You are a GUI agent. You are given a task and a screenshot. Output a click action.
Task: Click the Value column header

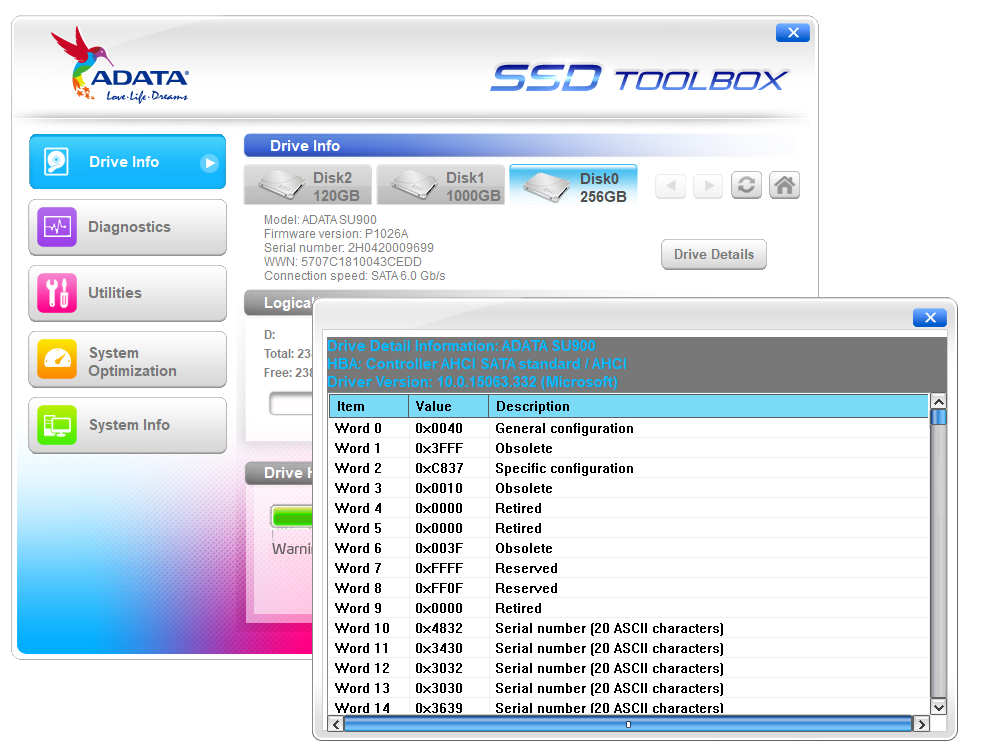(449, 407)
